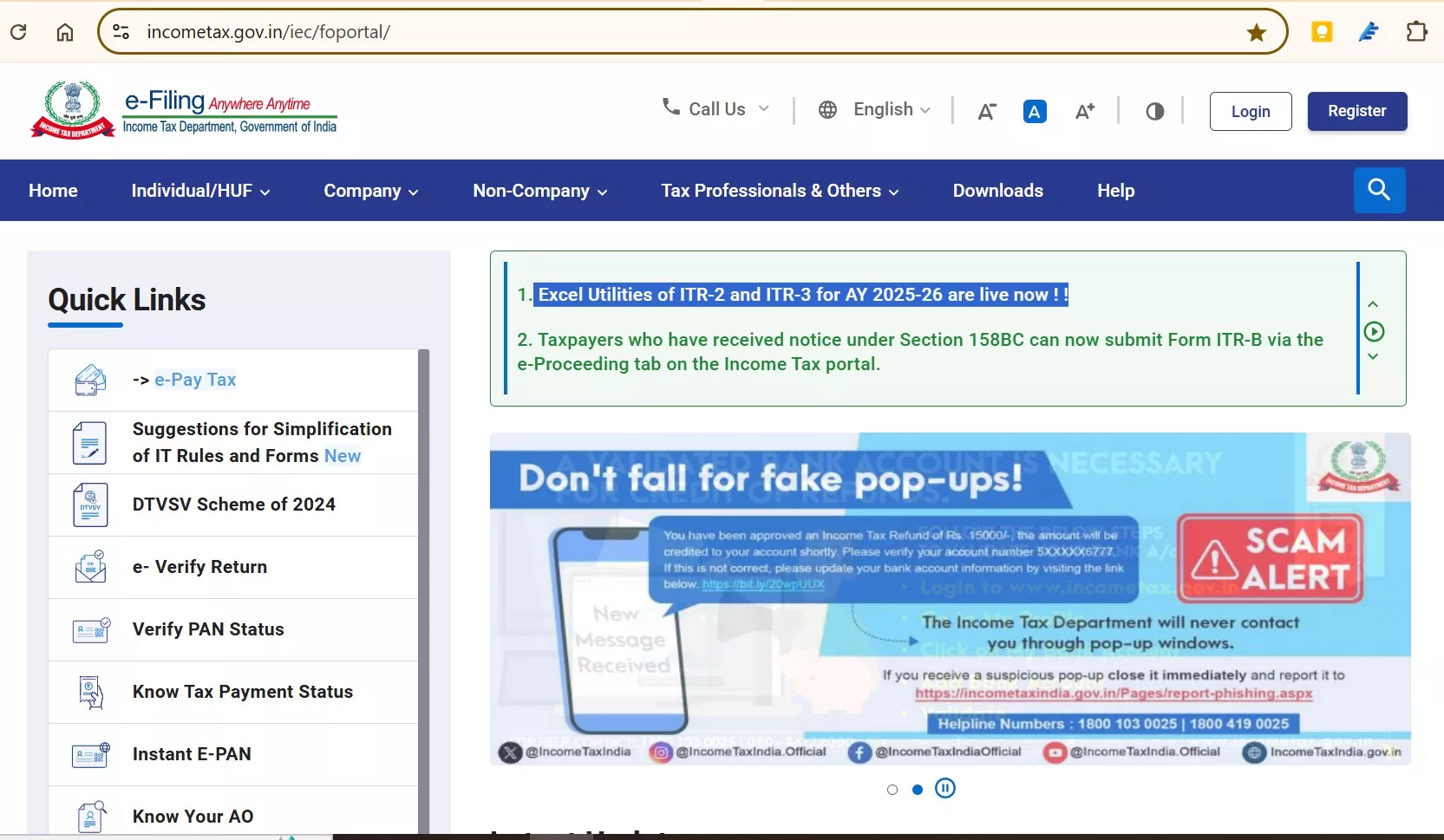Expand the Individual/HUF dropdown menu
The image size is (1444, 840).
tap(200, 191)
